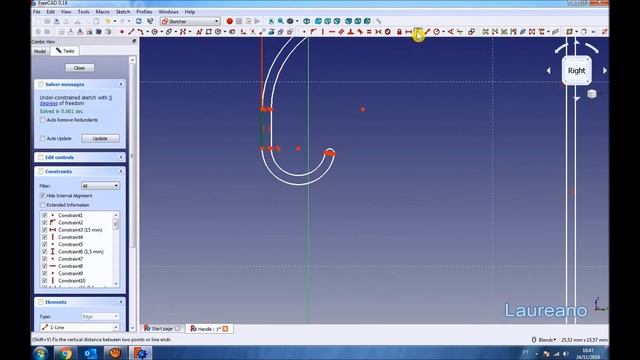This screenshot has width=640, height=360.
Task: Collapse the Constraints panel
Action: [x=121, y=171]
